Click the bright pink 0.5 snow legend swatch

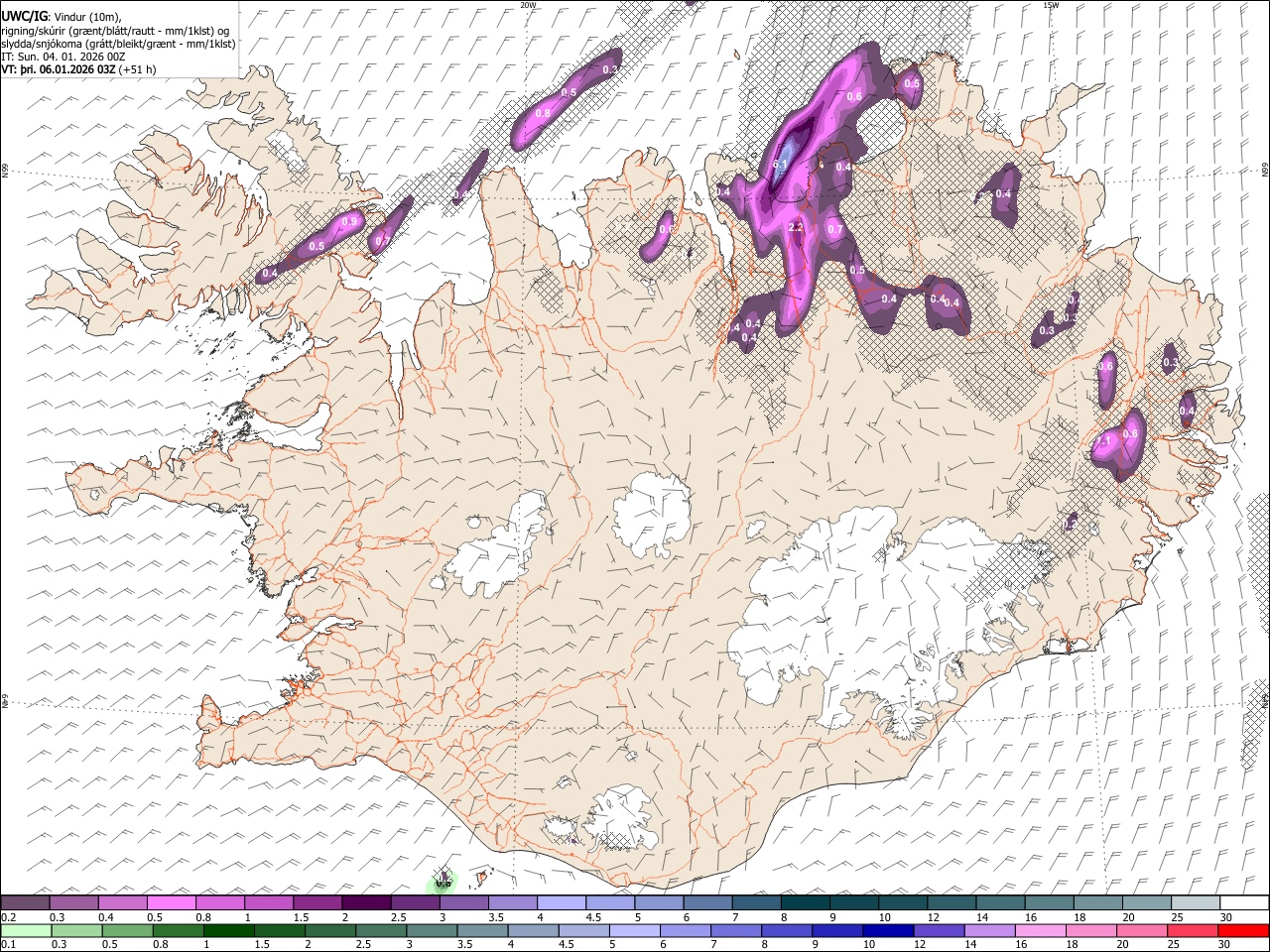(x=171, y=902)
